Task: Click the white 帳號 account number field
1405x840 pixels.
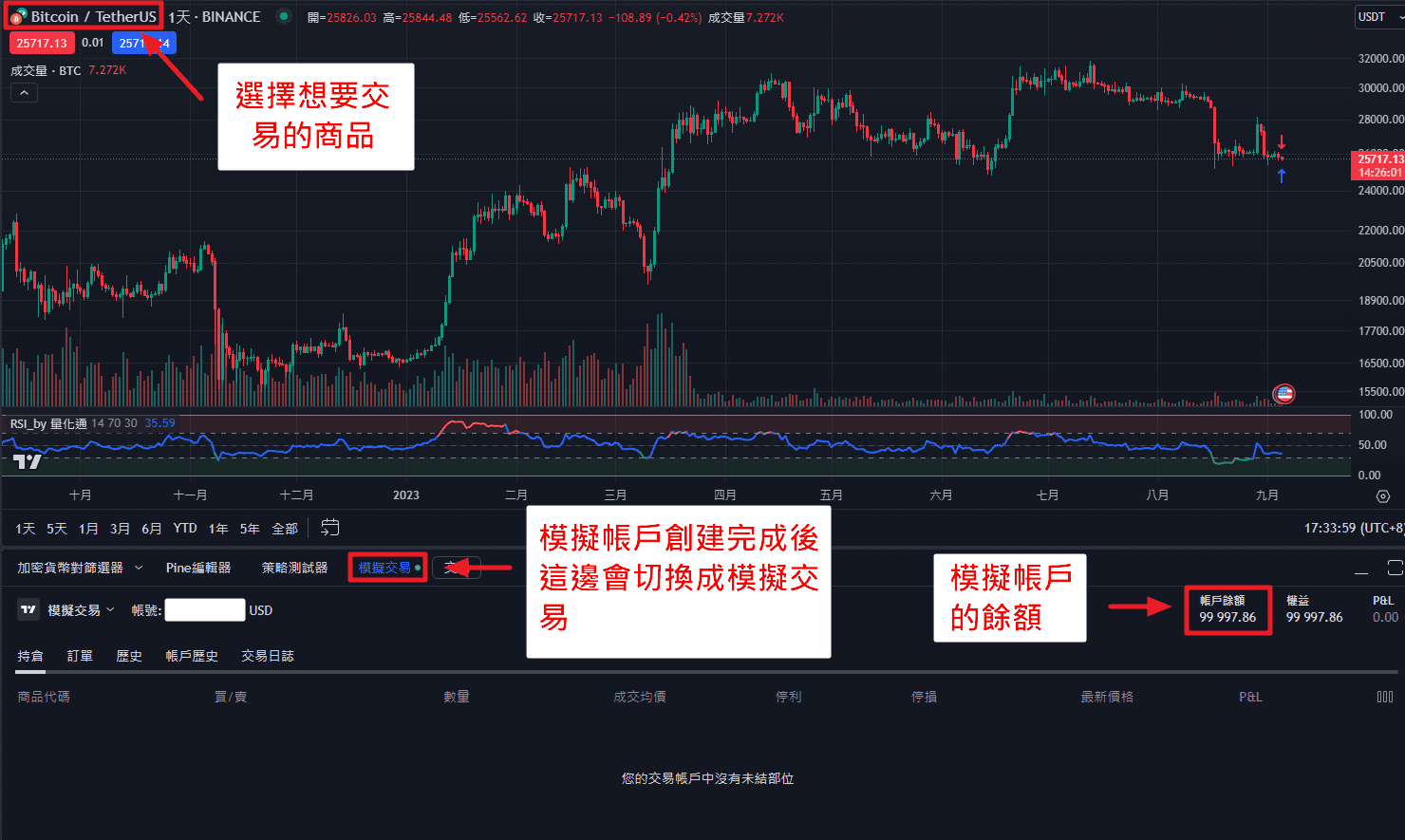Action: pos(205,610)
